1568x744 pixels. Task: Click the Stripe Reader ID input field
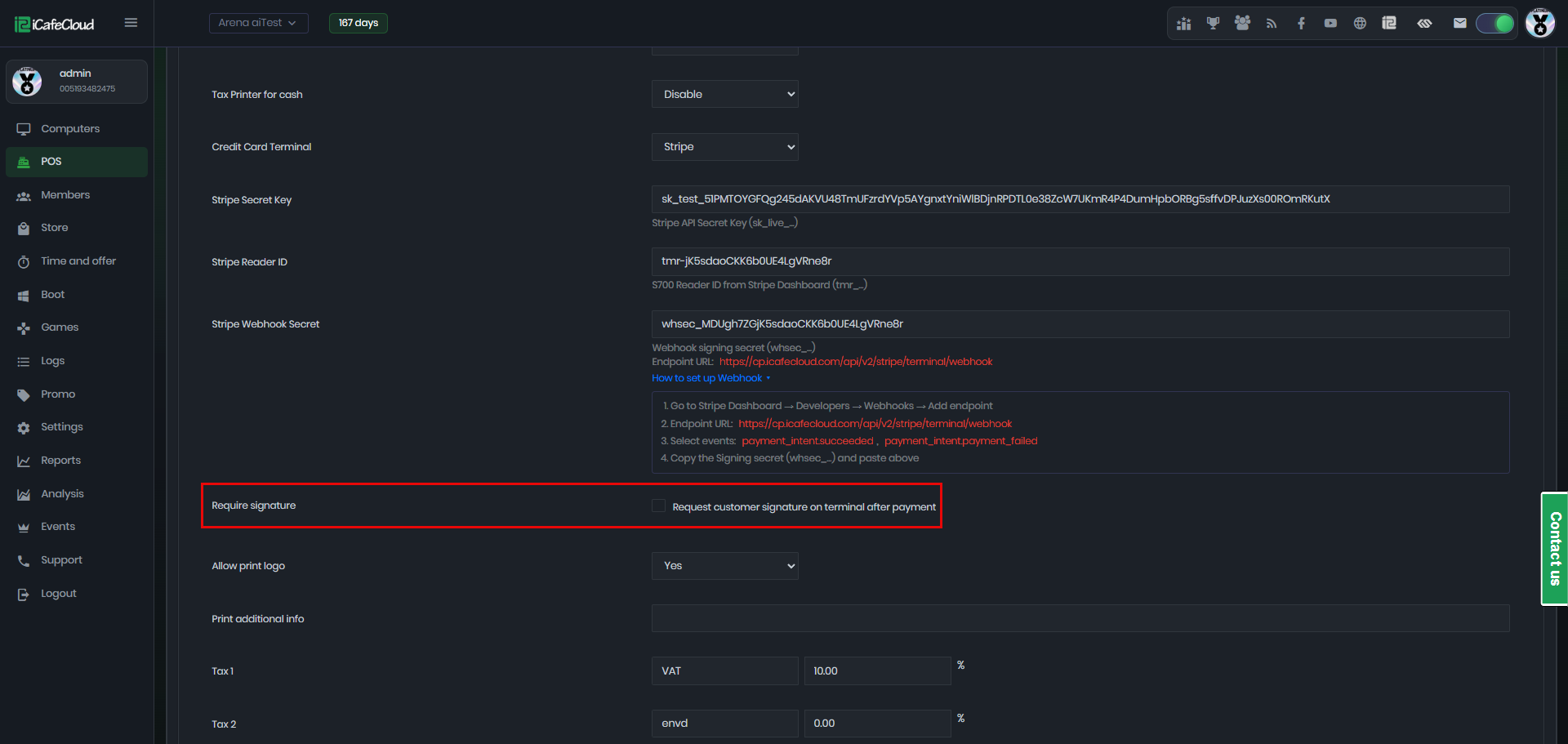point(1080,261)
